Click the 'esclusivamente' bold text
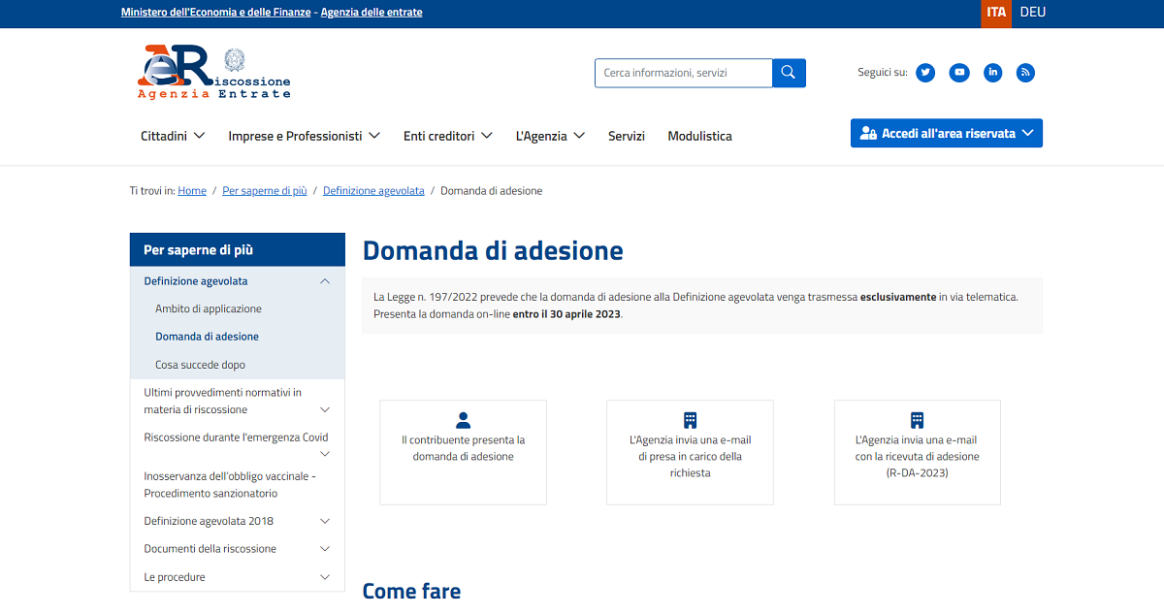The width and height of the screenshot is (1164, 615). tap(897, 297)
